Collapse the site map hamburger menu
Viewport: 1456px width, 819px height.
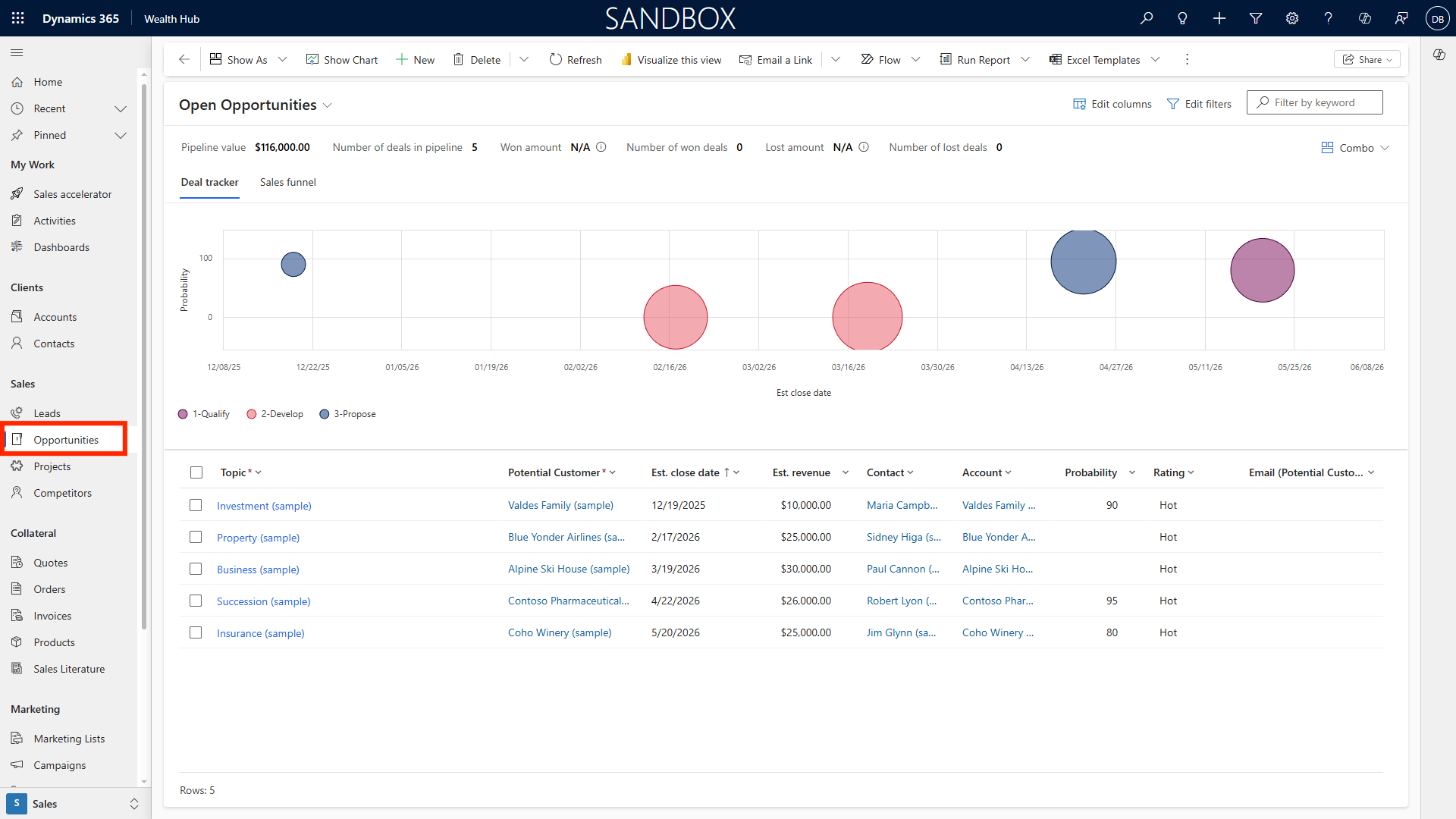[17, 53]
